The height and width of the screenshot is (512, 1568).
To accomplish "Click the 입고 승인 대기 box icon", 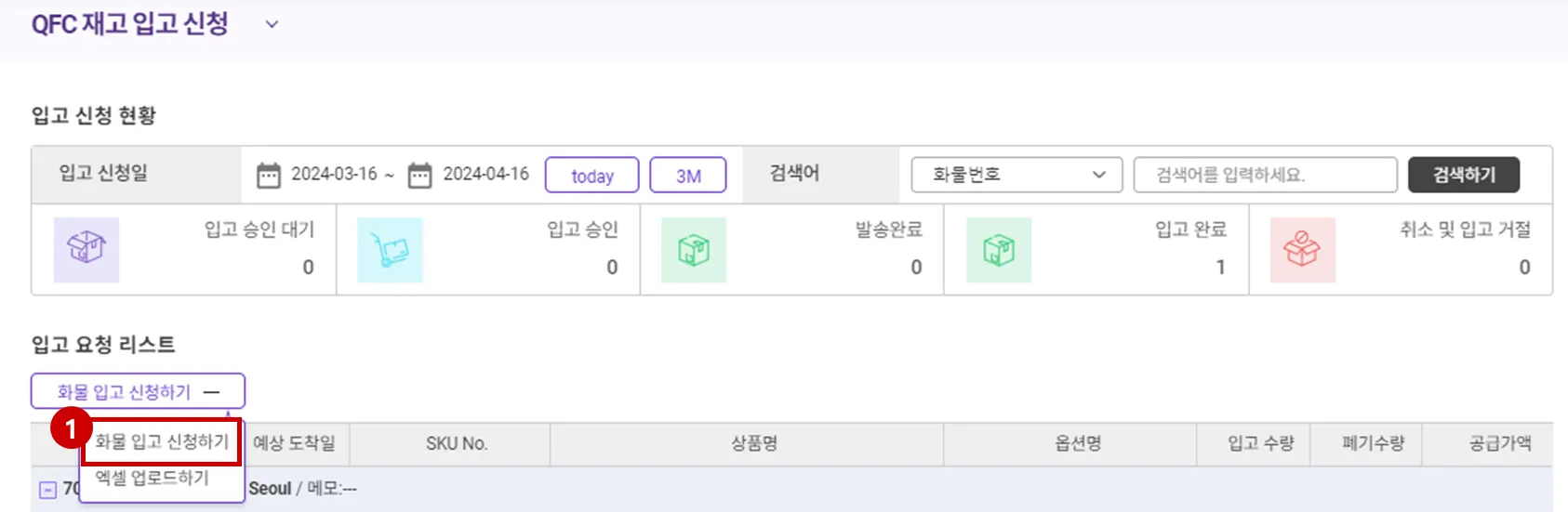I will (x=86, y=249).
